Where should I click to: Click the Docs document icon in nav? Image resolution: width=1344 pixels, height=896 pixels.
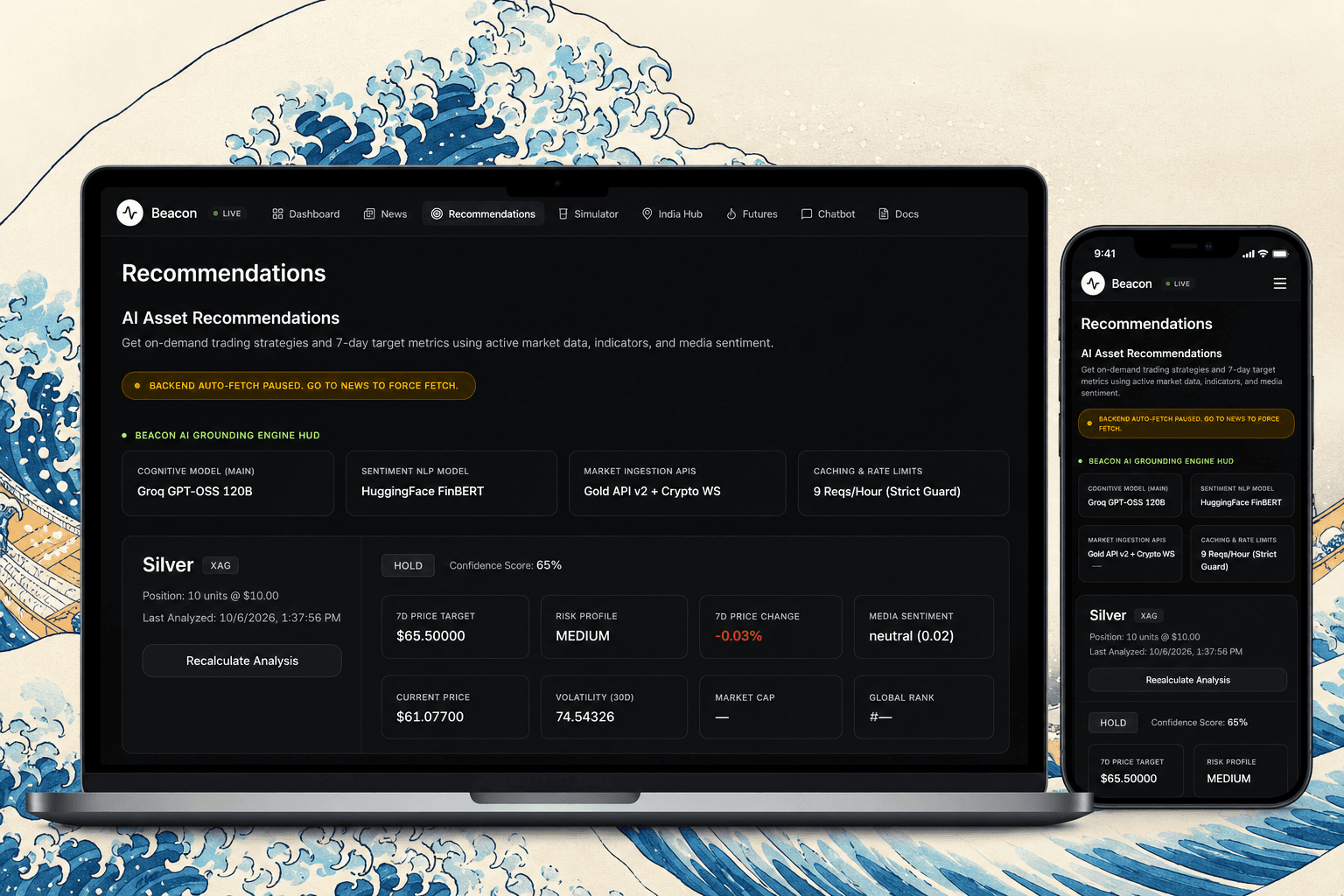point(884,213)
